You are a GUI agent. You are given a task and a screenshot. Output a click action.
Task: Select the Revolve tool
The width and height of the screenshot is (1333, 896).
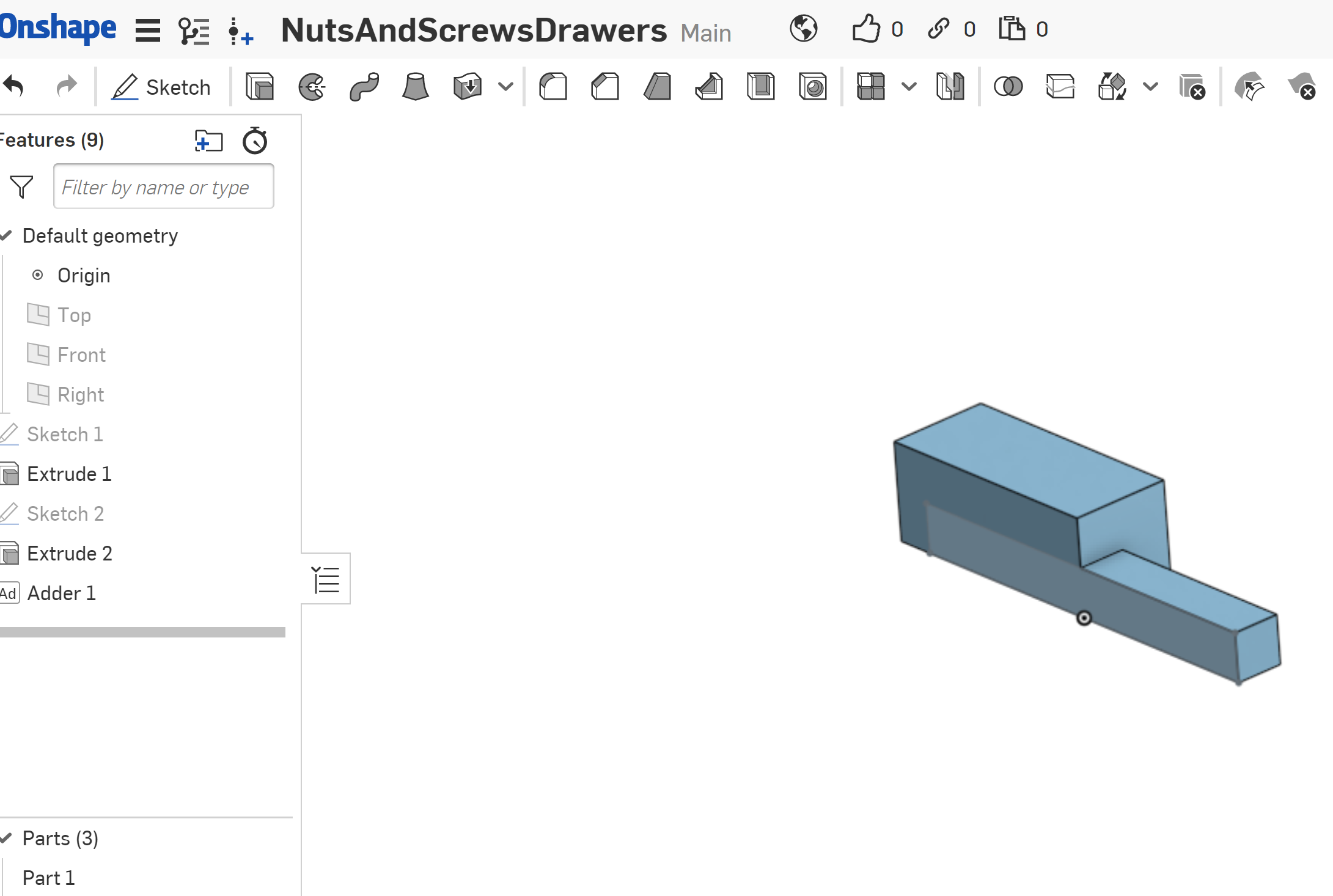[312, 86]
